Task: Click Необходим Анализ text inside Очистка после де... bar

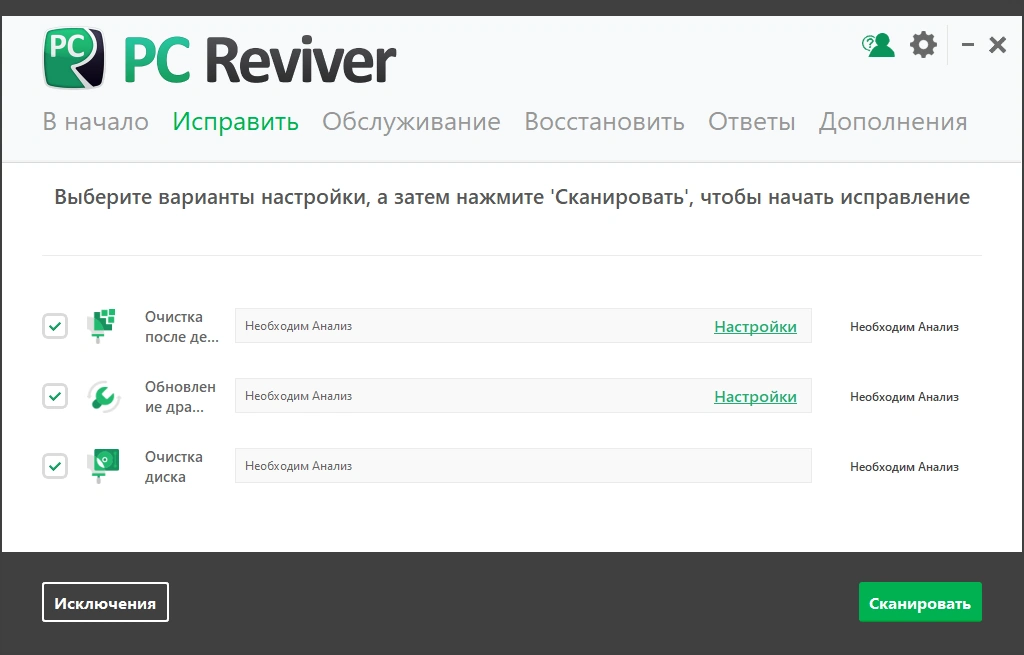Action: click(x=298, y=326)
